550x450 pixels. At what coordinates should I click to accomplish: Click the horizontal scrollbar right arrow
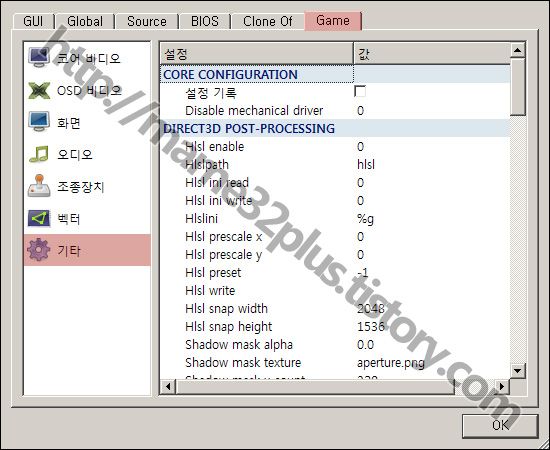click(x=502, y=387)
